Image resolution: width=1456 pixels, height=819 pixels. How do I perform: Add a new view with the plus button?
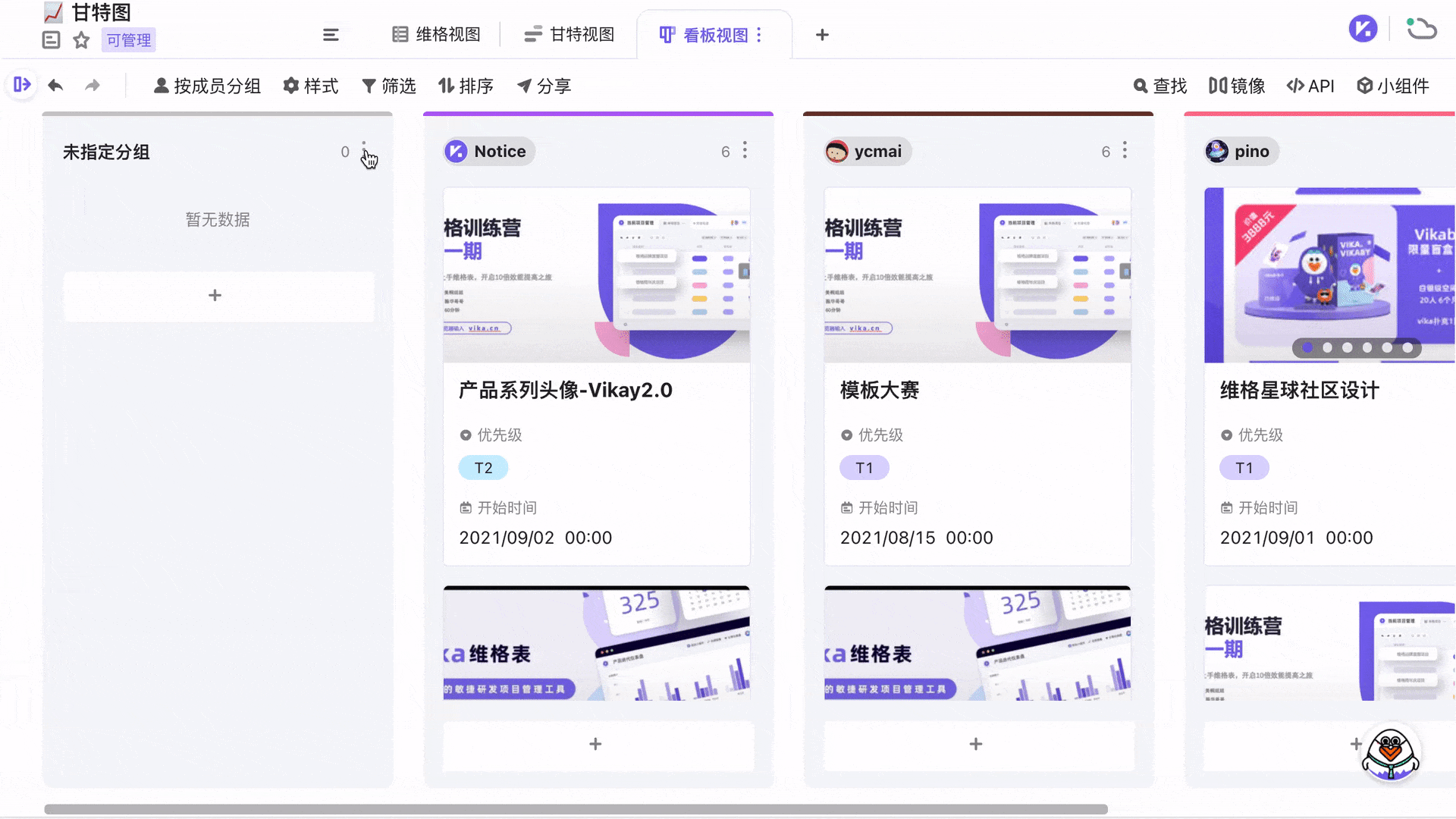[822, 34]
